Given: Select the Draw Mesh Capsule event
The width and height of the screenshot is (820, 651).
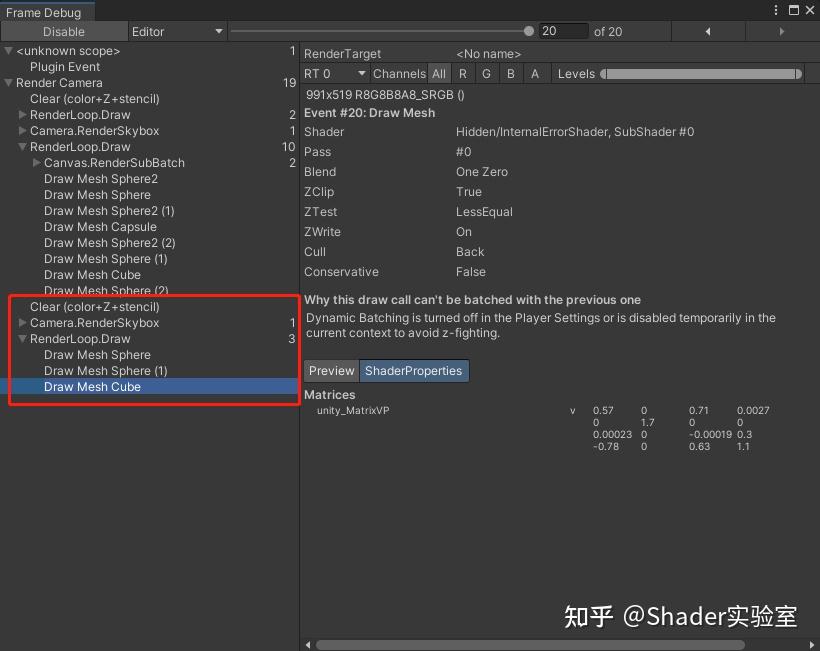Looking at the screenshot, I should (x=100, y=227).
